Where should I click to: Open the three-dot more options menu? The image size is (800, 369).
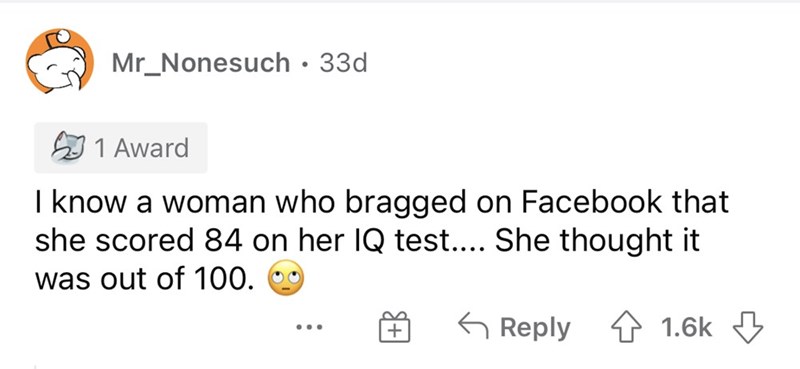pos(310,328)
